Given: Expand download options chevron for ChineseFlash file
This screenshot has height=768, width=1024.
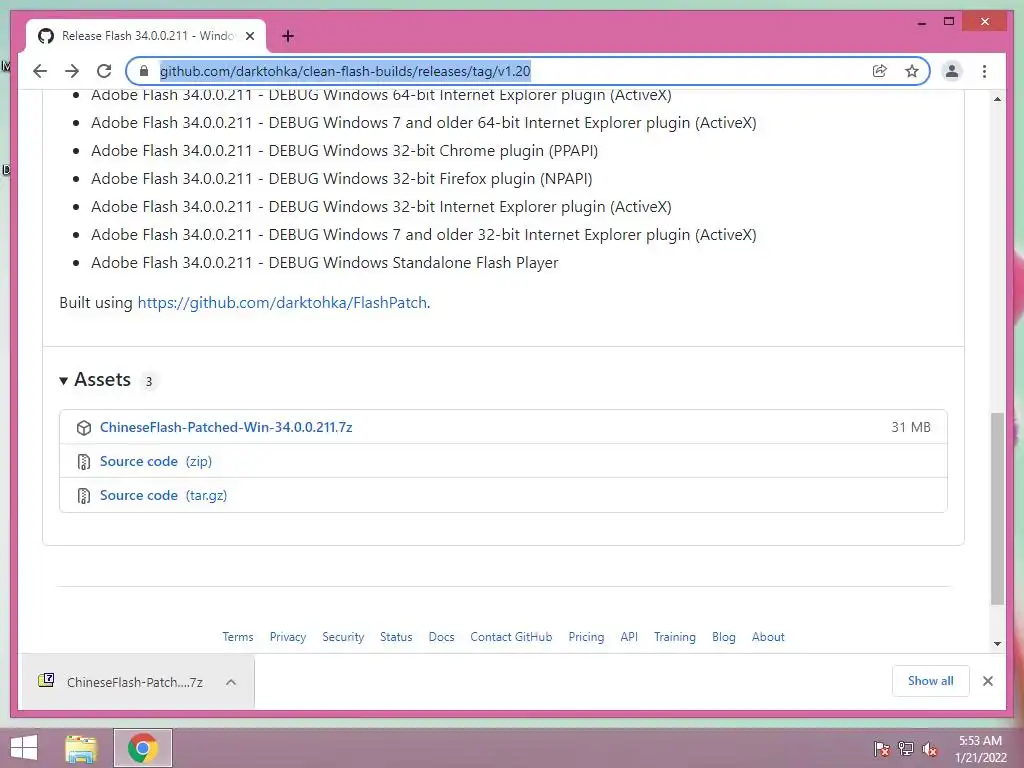Looking at the screenshot, I should point(231,682).
